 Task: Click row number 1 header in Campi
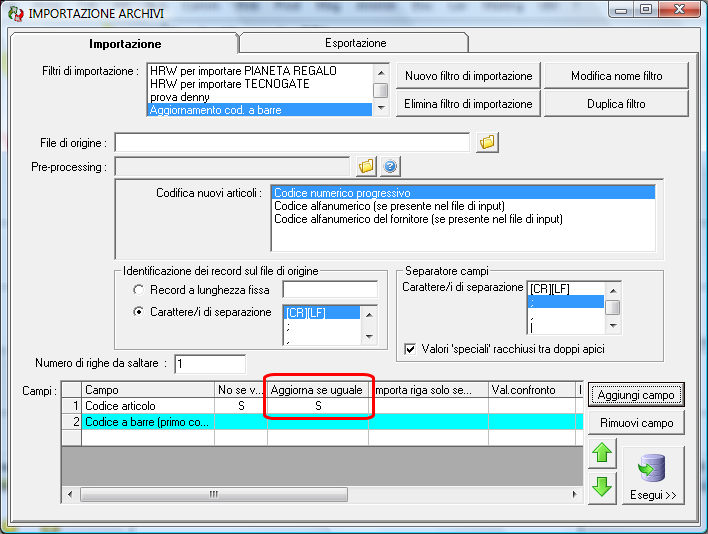pyautogui.click(x=71, y=406)
